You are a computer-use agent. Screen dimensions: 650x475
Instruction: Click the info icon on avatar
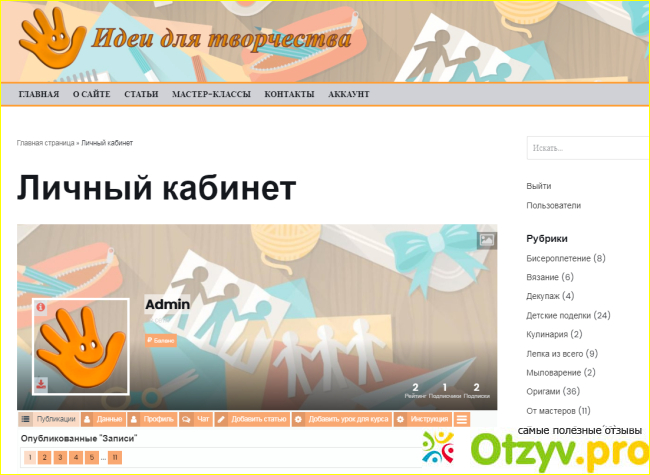coord(41,308)
